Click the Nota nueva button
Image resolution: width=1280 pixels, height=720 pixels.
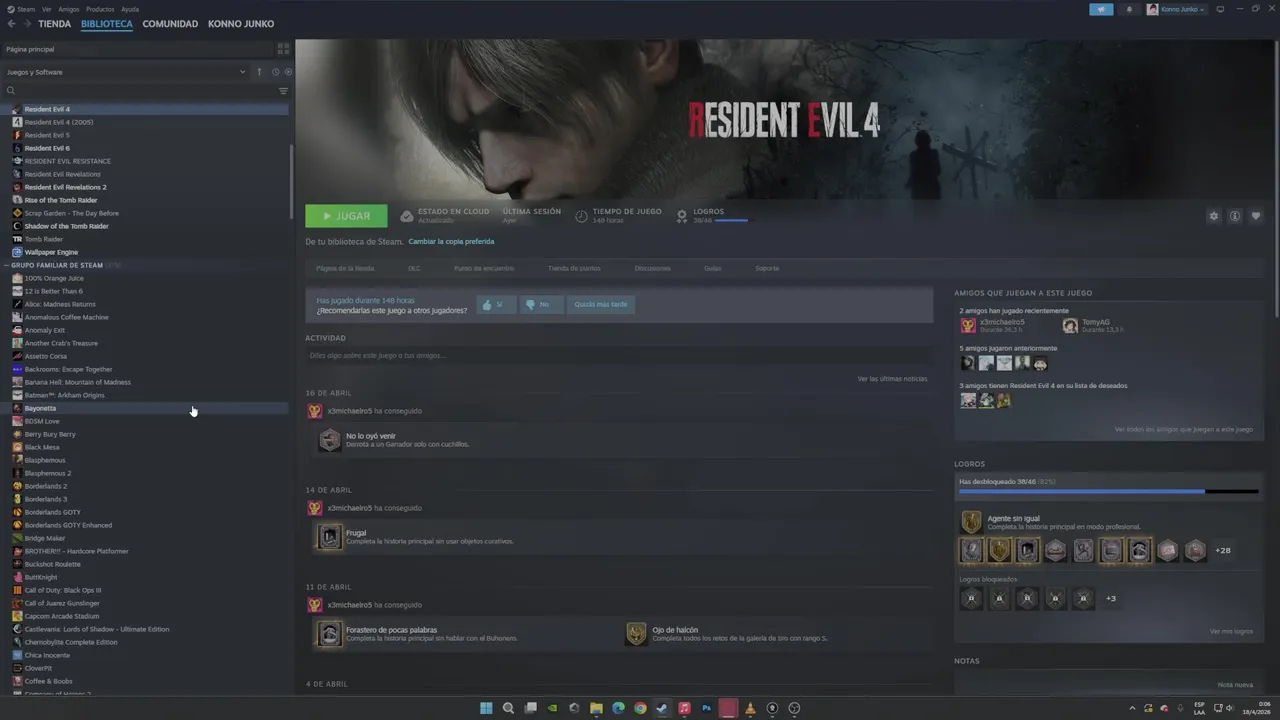(x=1235, y=685)
